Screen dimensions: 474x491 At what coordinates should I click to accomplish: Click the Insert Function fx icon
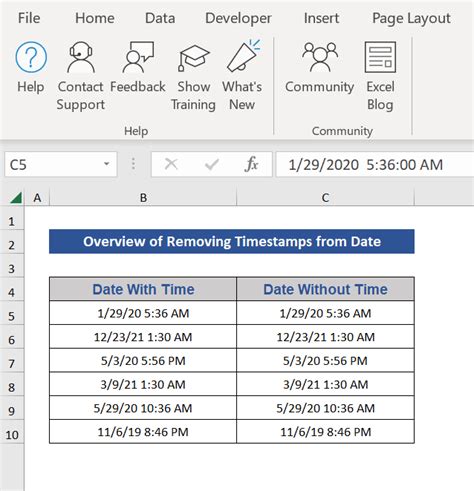coord(251,164)
